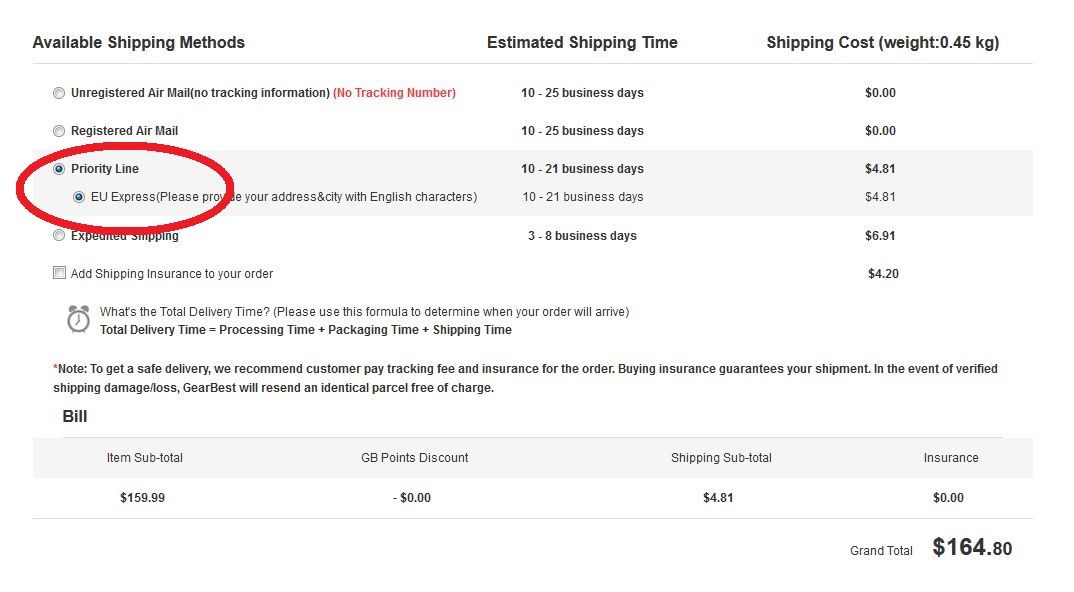The width and height of the screenshot is (1074, 592).
Task: Click the GB Points Discount column header
Action: click(x=415, y=458)
